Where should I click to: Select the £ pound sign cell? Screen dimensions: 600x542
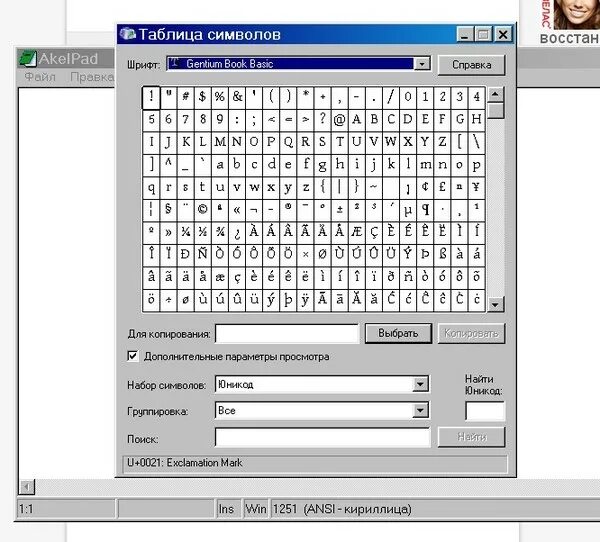[x=442, y=188]
